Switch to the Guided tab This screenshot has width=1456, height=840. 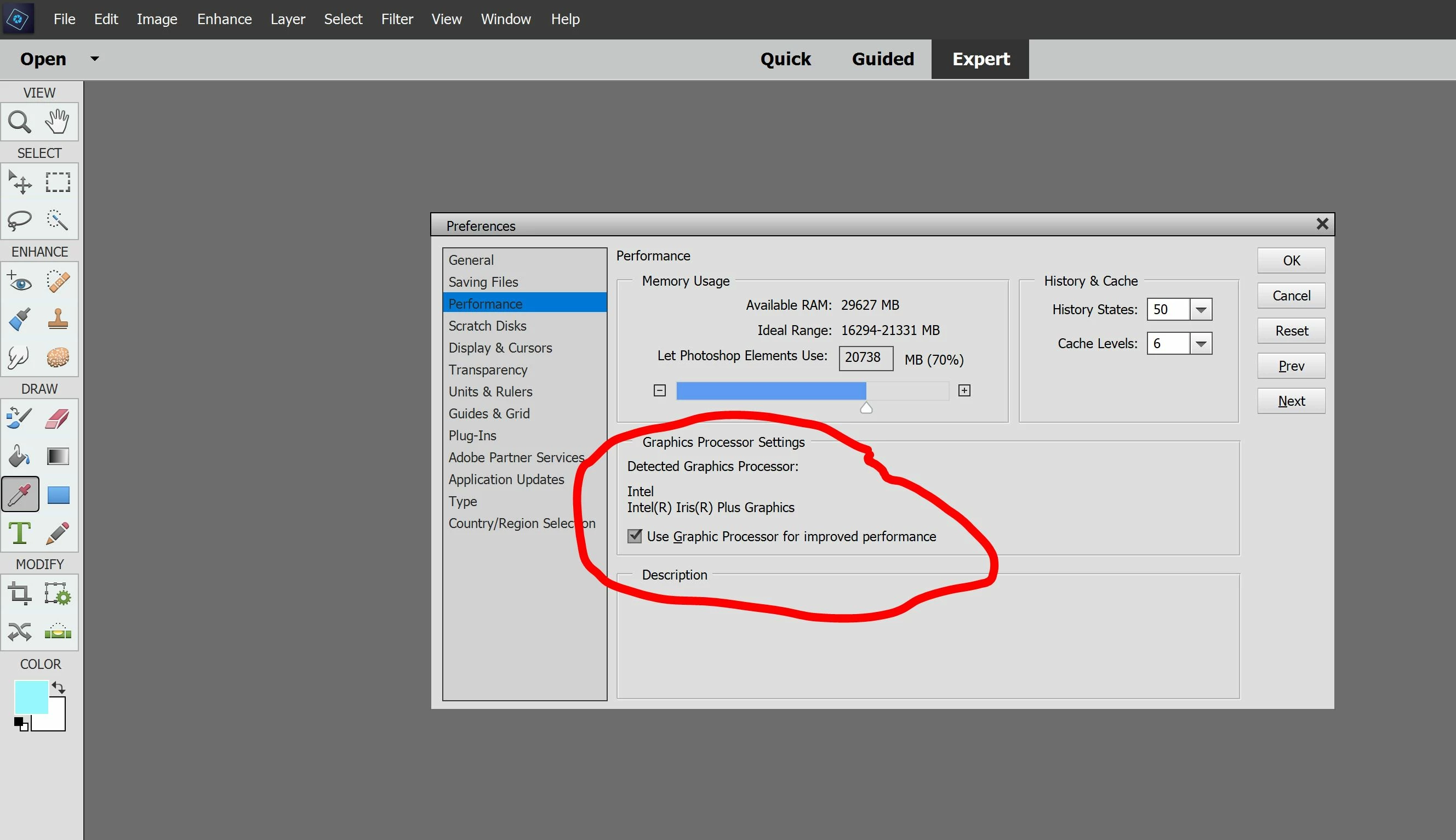tap(882, 59)
